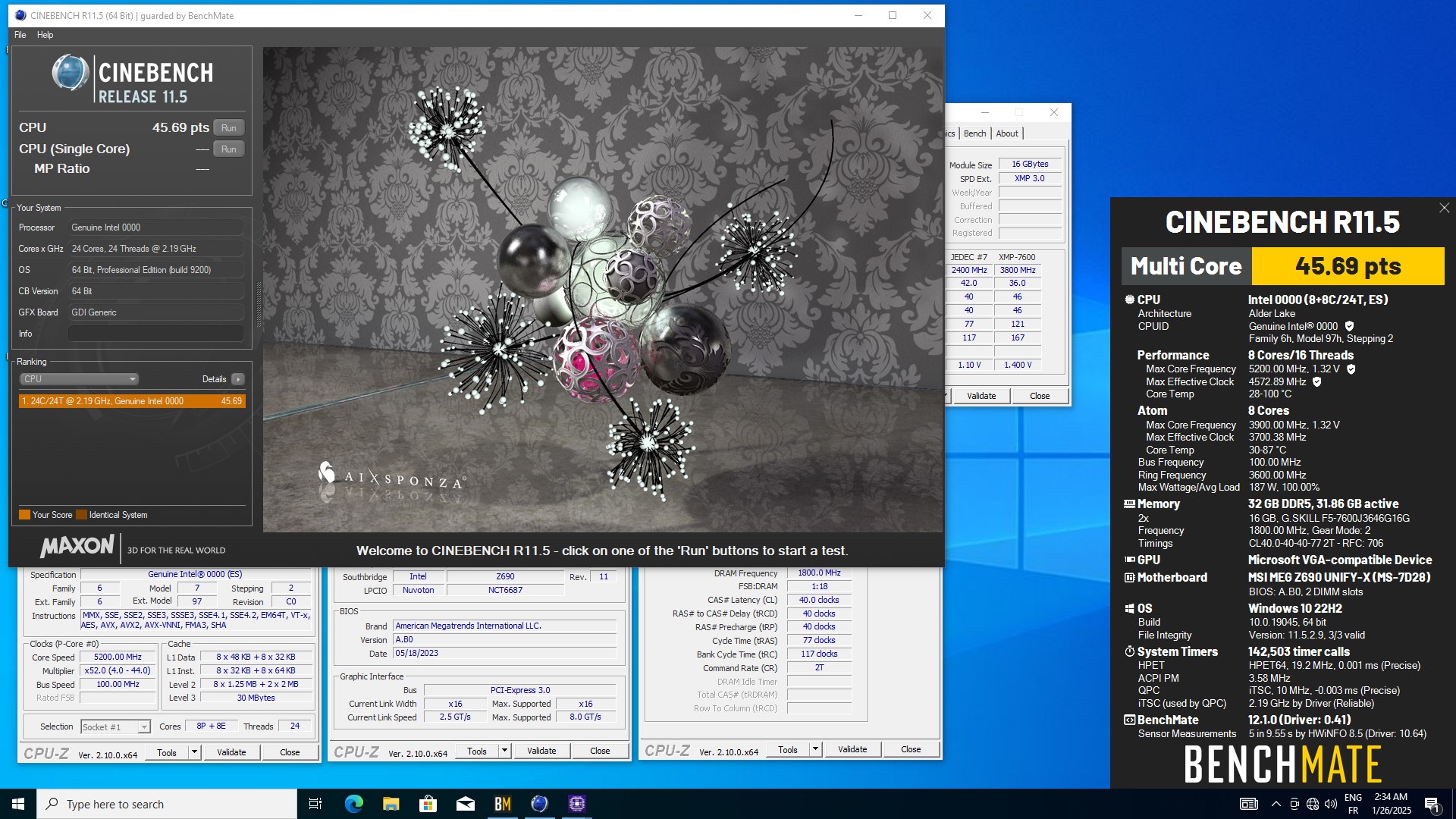Click the Memory icon in BenchMate panel
This screenshot has height=819, width=1456.
pos(1129,504)
